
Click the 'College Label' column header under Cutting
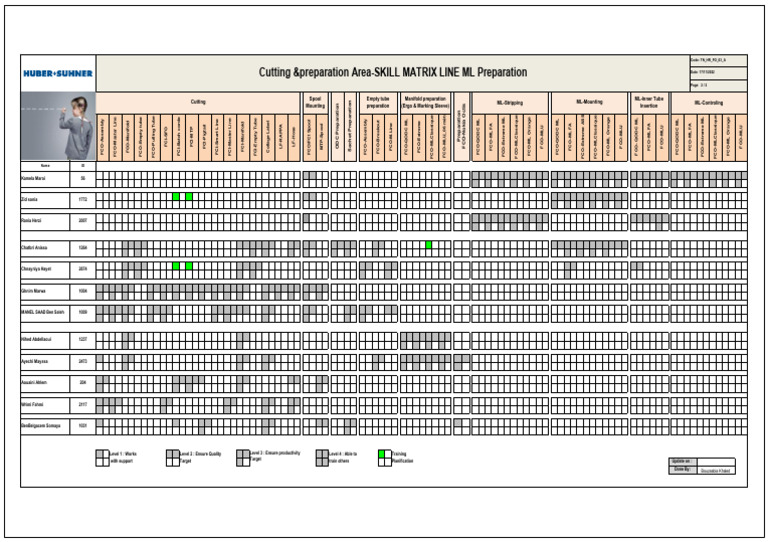(268, 138)
